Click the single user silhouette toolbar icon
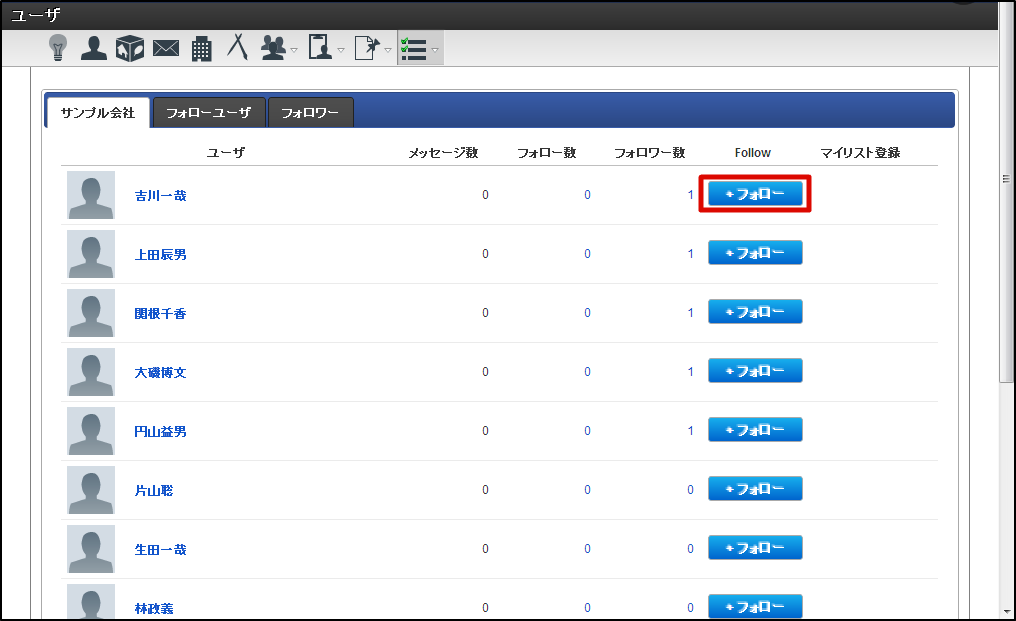The image size is (1016, 621). coord(94,47)
